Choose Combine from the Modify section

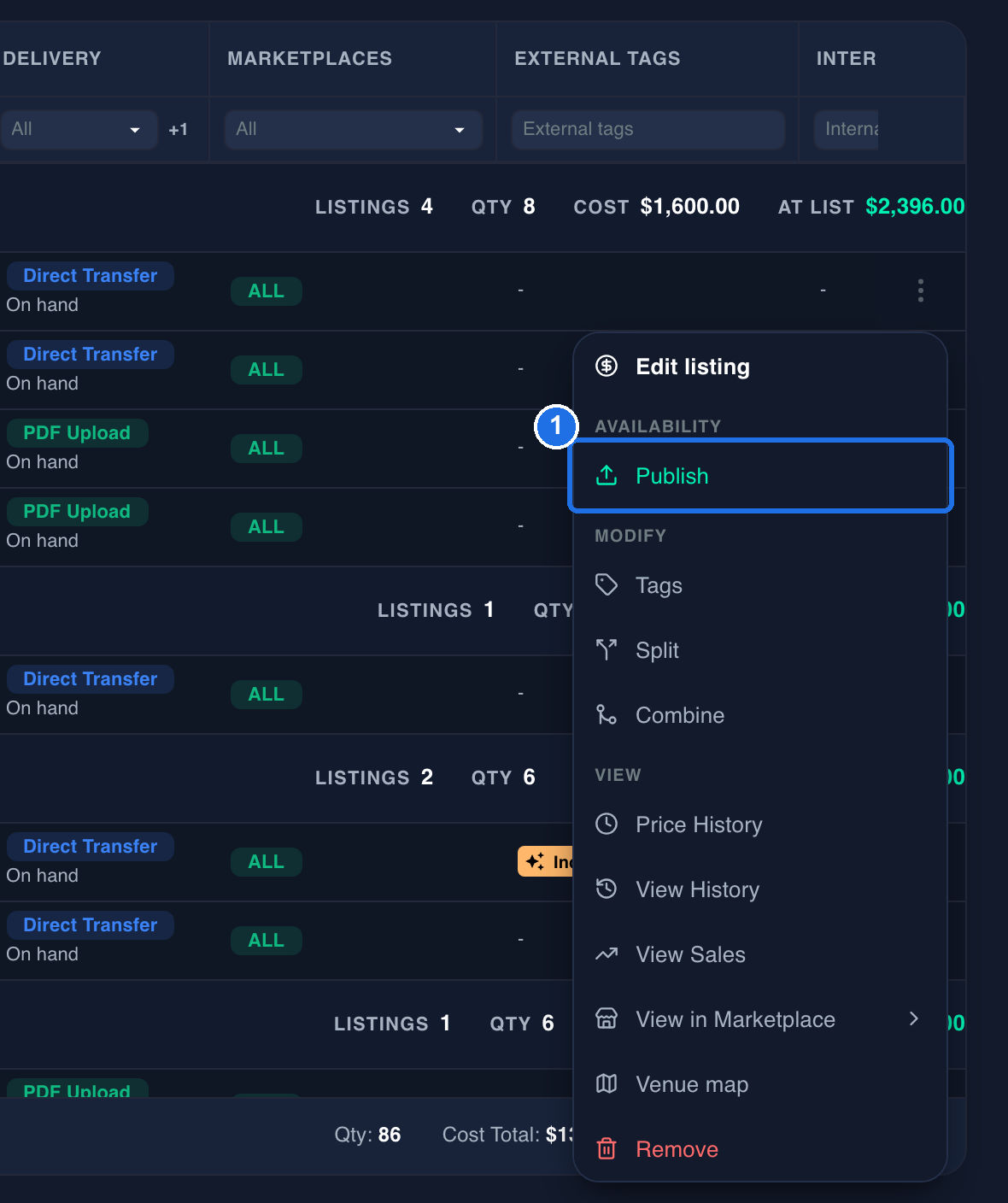[x=760, y=715]
